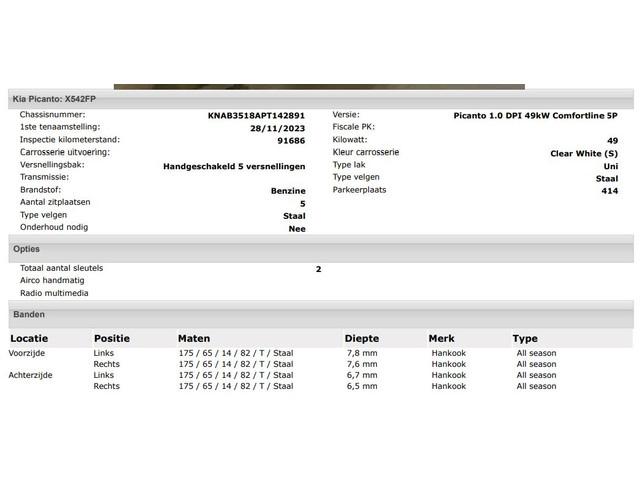Click the Parkeerplaats value 414
This screenshot has width=640, height=480.
click(609, 191)
